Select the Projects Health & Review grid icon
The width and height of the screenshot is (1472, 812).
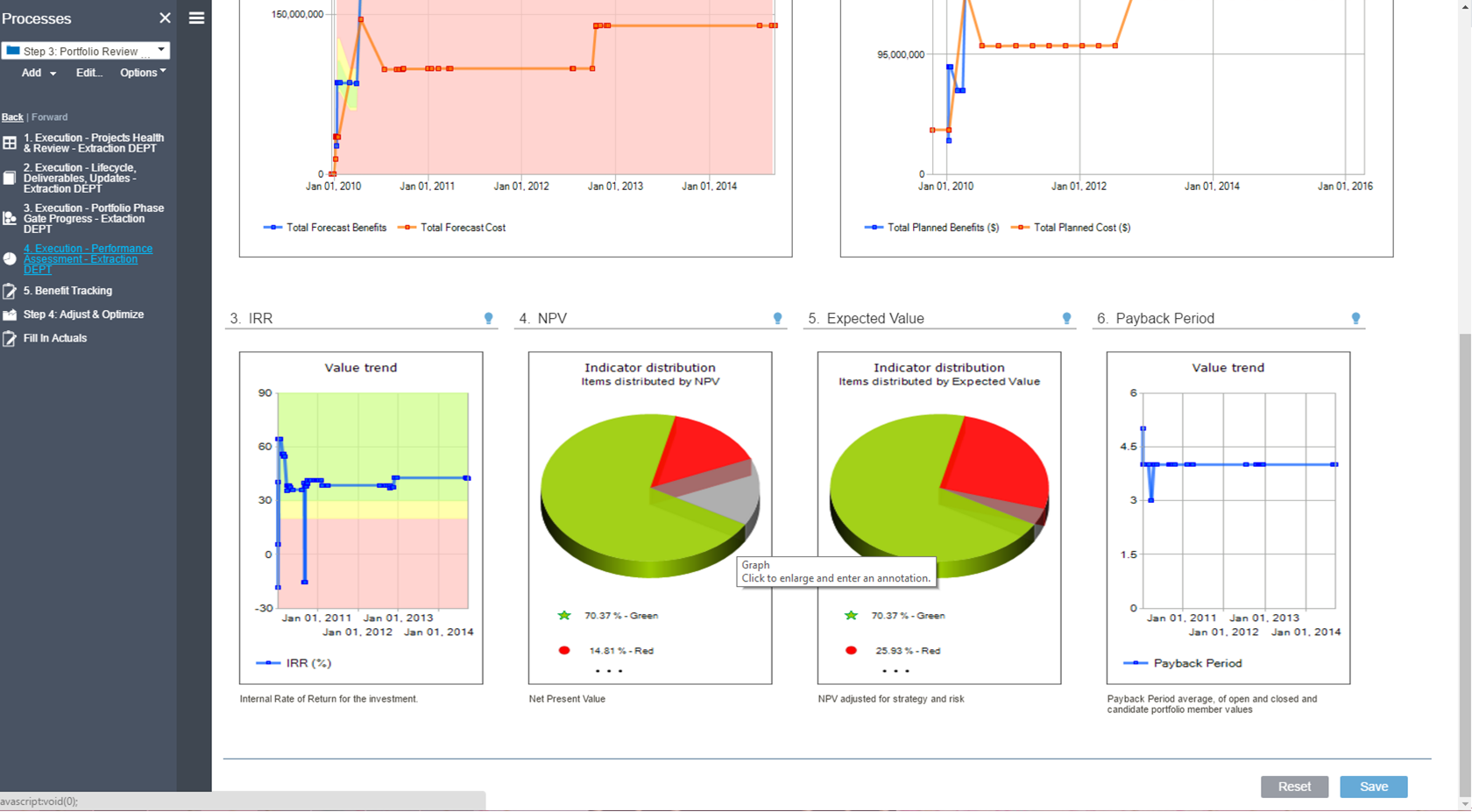pyautogui.click(x=10, y=142)
